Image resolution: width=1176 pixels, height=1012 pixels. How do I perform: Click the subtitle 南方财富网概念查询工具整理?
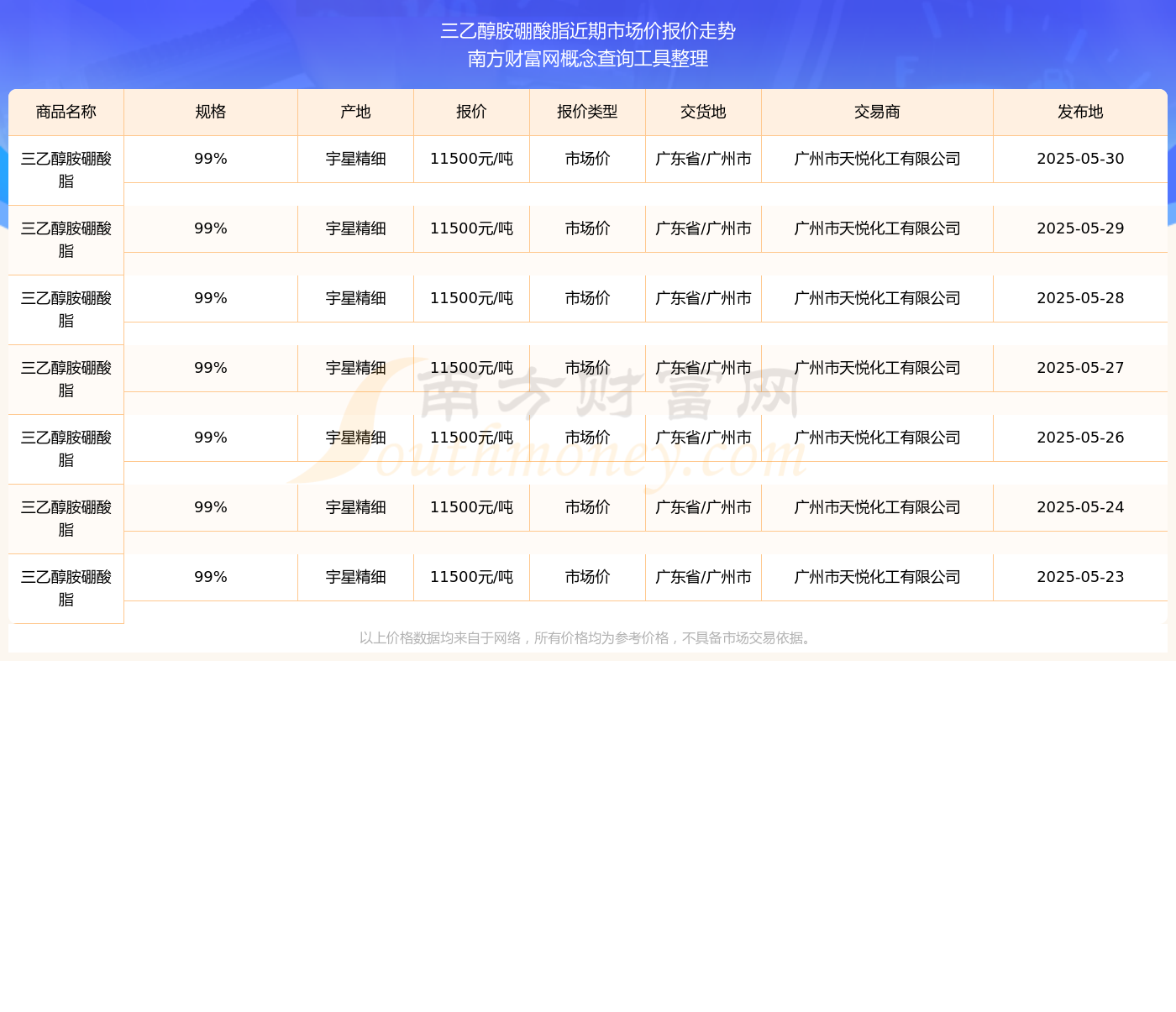[x=588, y=59]
